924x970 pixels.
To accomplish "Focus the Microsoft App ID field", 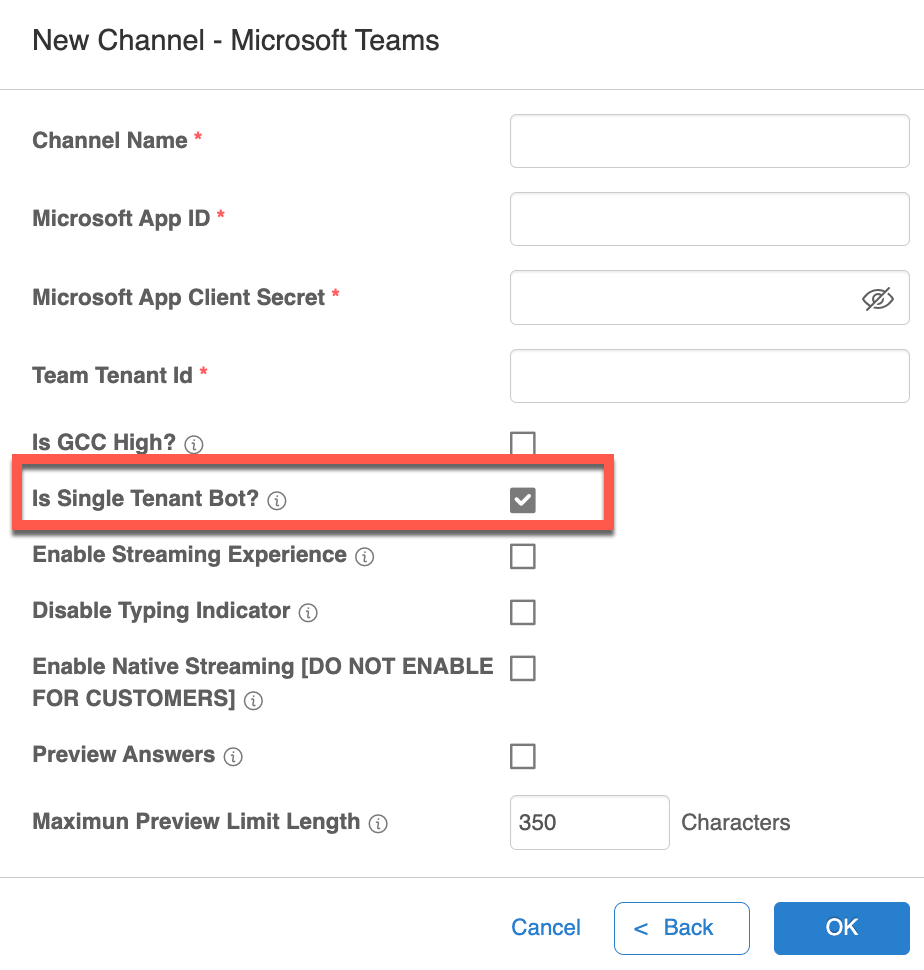I will tap(709, 219).
